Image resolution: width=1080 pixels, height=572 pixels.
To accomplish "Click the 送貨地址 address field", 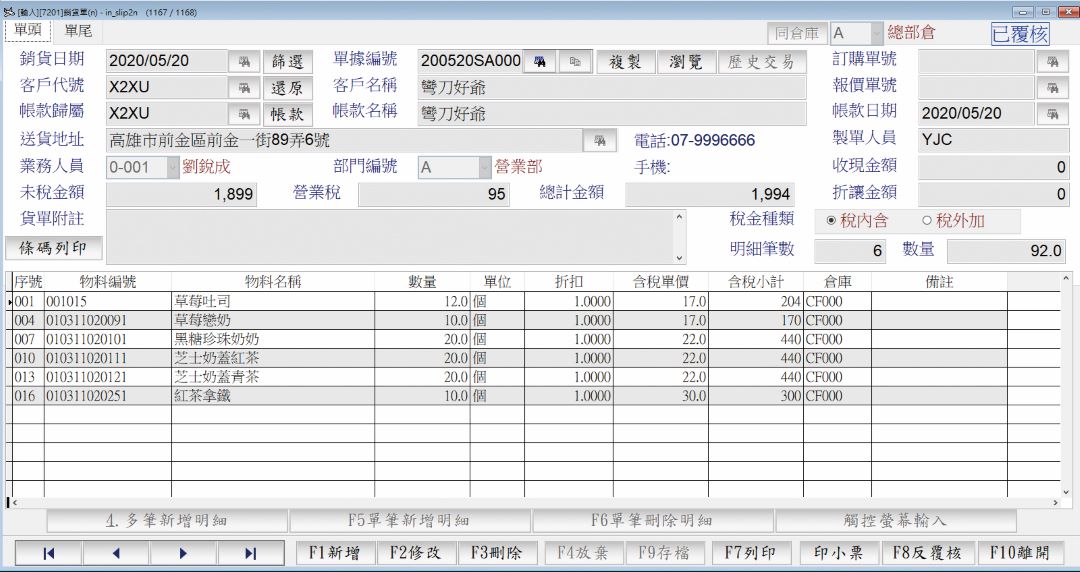I will click(344, 141).
